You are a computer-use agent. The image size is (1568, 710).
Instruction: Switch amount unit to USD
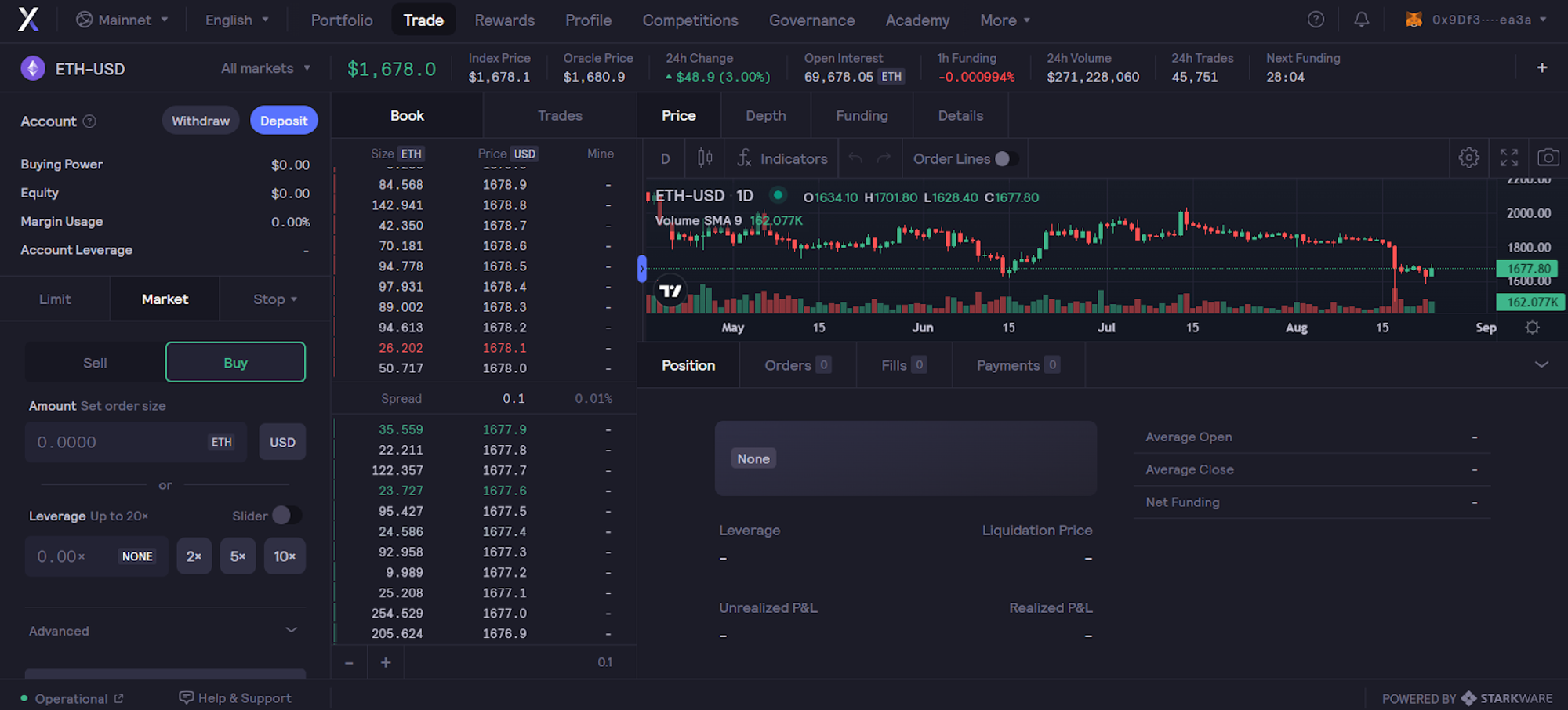(x=282, y=442)
